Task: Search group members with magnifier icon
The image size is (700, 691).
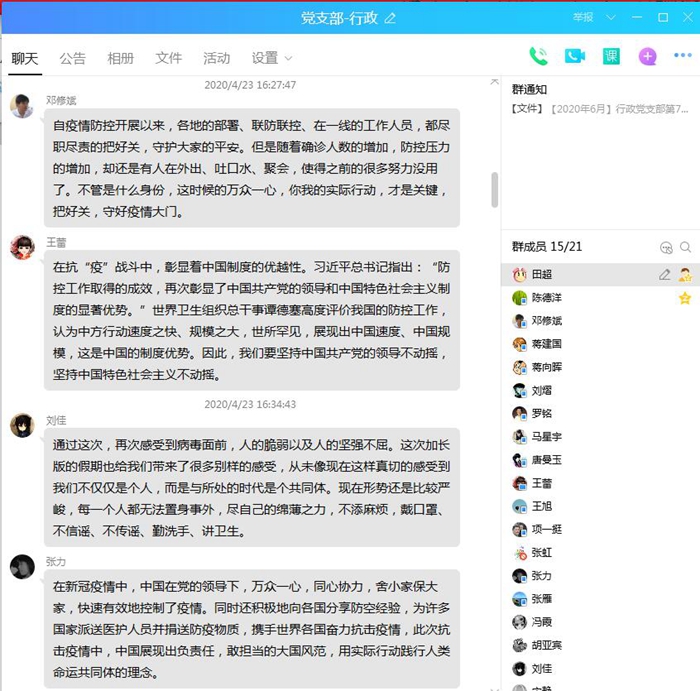Action: click(x=686, y=247)
